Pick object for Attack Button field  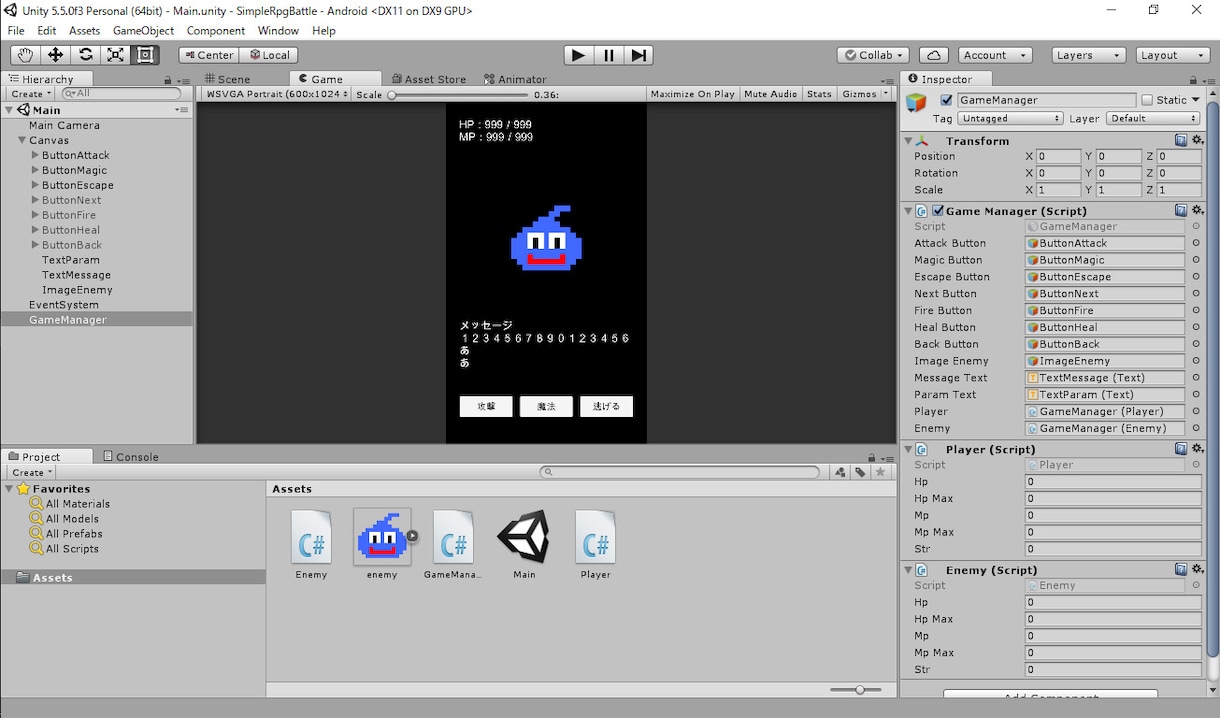(x=1195, y=243)
